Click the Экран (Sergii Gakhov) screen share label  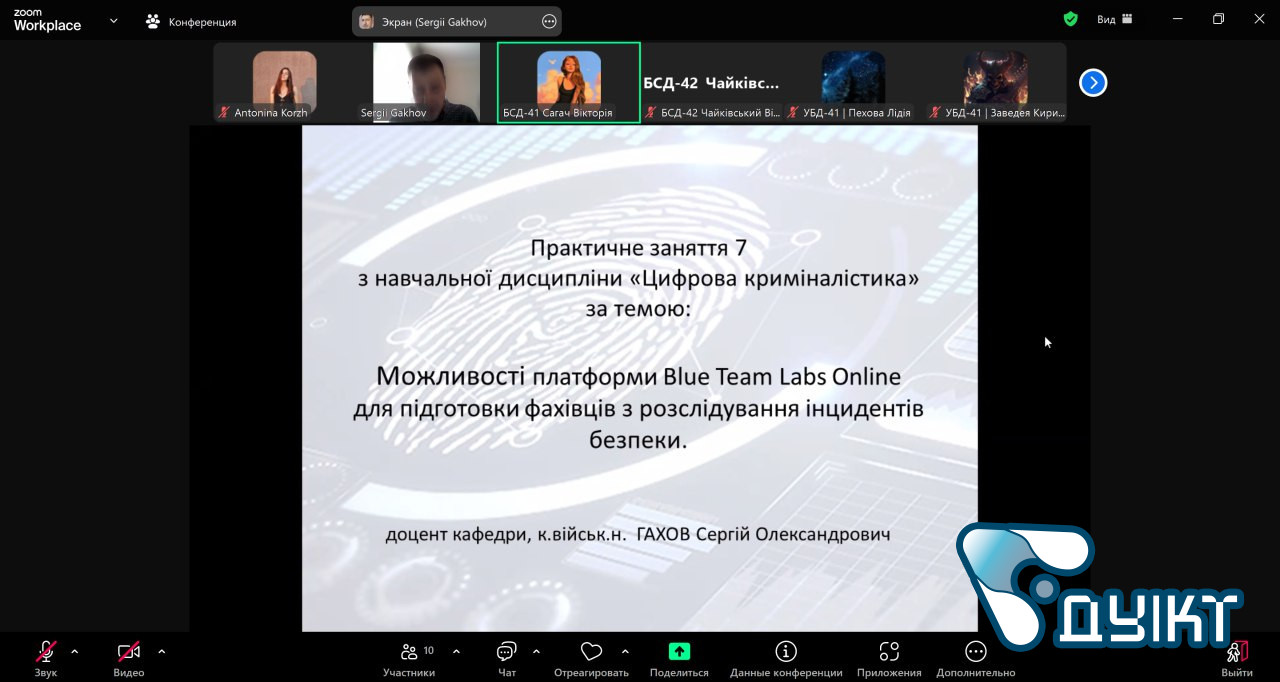tap(434, 21)
